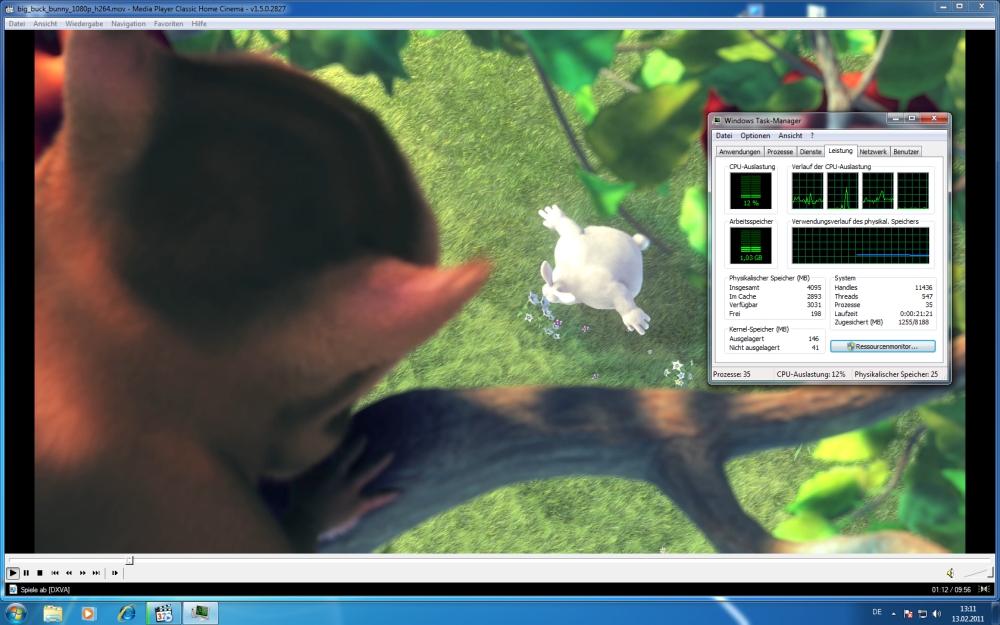
Task: Click the volume slider handle
Action: 990,572
